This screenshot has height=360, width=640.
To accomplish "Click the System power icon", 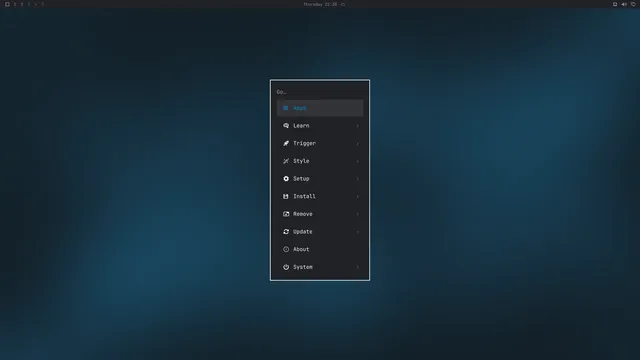I will [286, 267].
